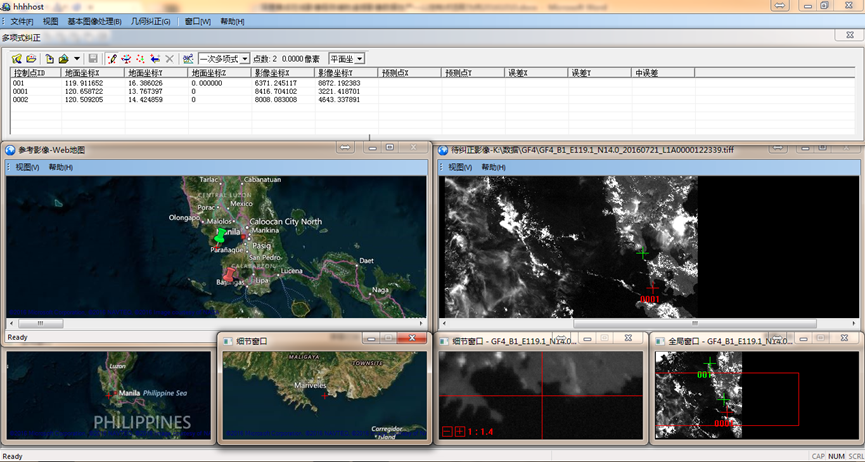
Task: Open the 基本图像处理 menu
Action: [x=94, y=21]
